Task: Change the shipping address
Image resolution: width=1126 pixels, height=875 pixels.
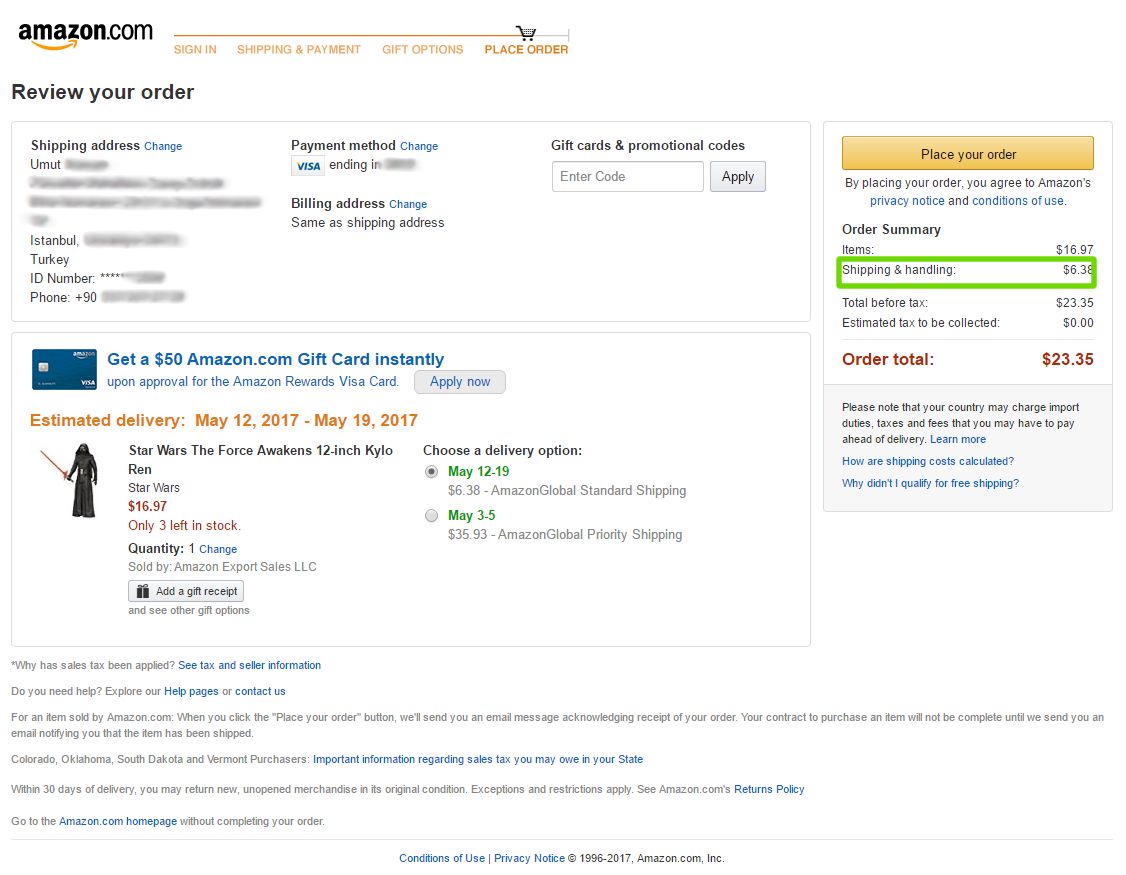Action: pos(163,147)
